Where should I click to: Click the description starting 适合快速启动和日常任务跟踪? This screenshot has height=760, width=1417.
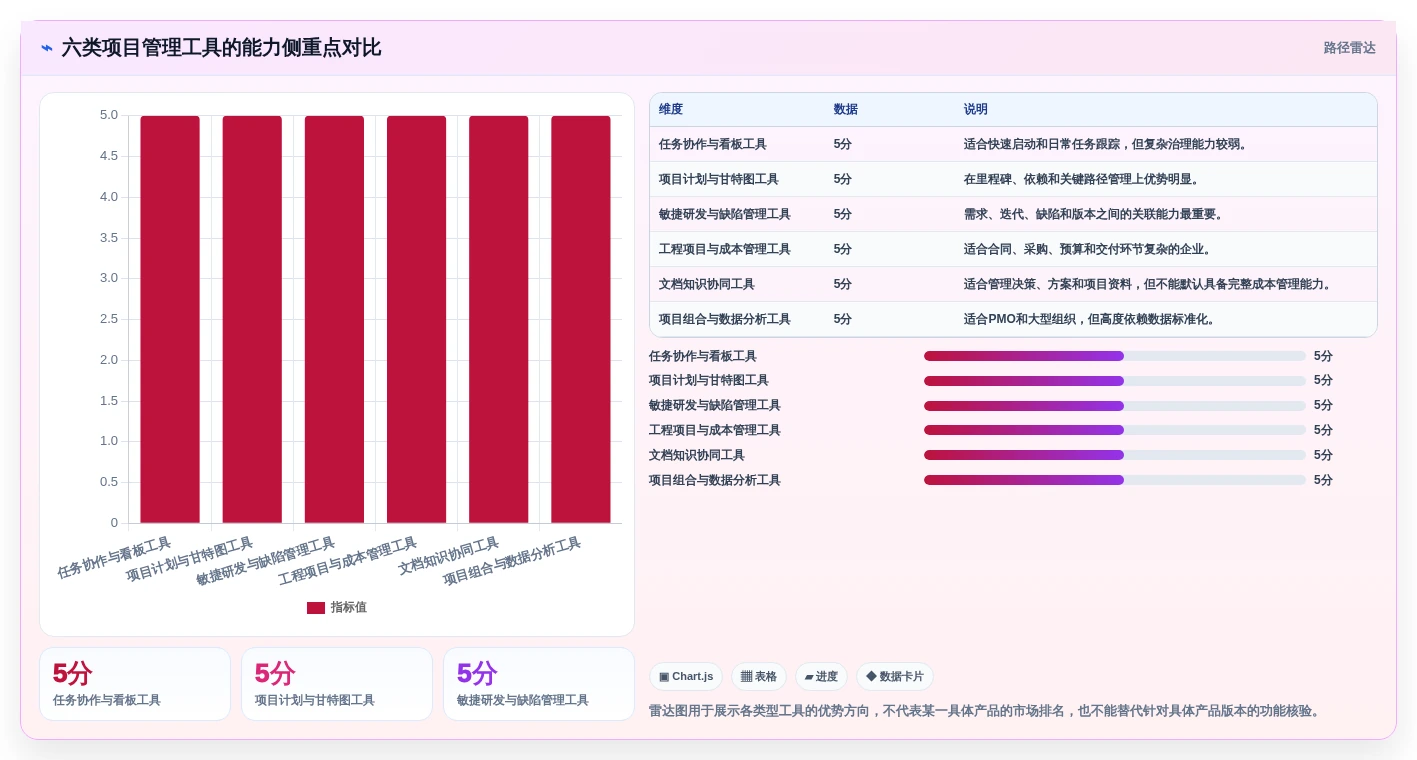tap(1107, 144)
